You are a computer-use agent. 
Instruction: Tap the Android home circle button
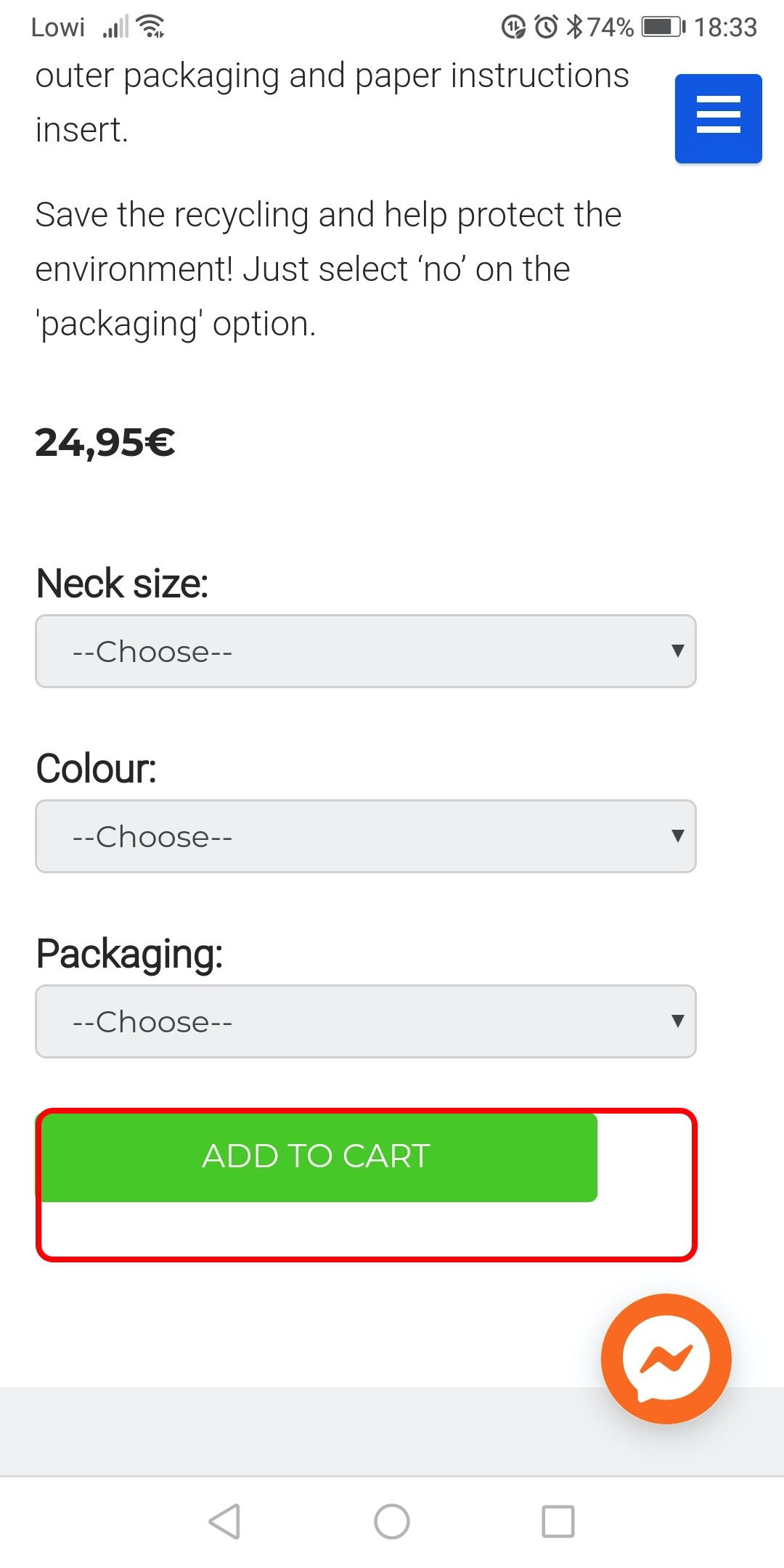click(392, 1521)
